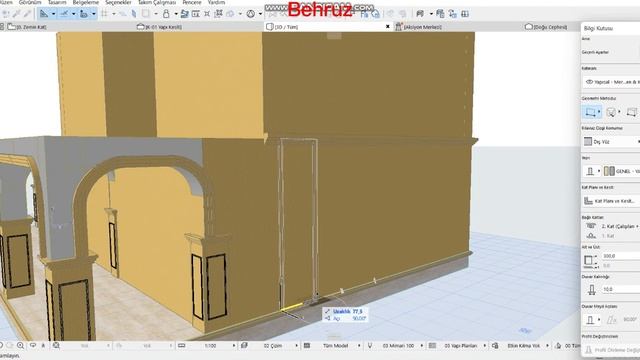
Task: Select the third geometry method icon
Action: click(x=631, y=112)
